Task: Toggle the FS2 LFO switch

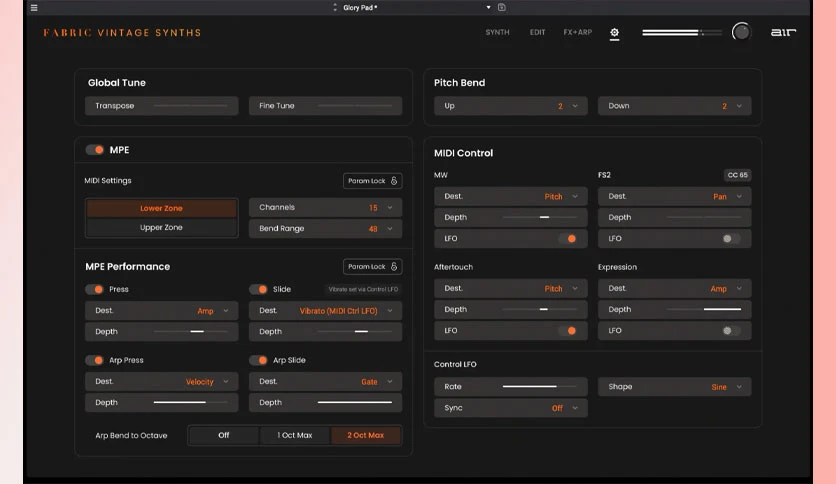Action: click(x=730, y=239)
